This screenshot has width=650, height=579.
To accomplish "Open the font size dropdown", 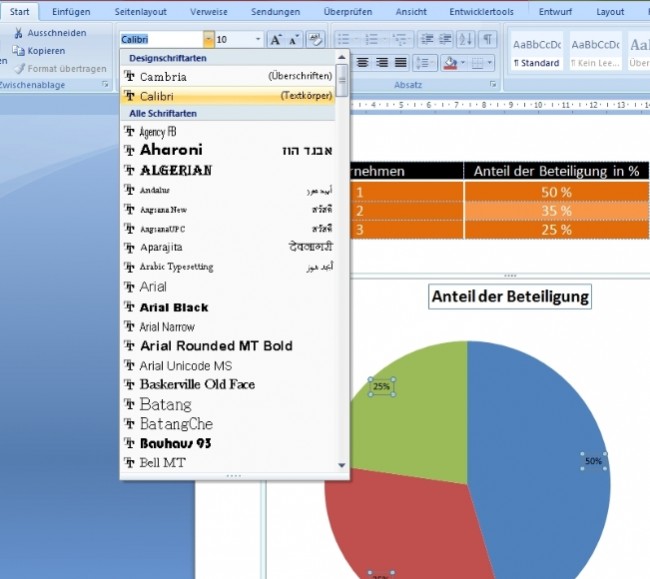I will (x=258, y=40).
